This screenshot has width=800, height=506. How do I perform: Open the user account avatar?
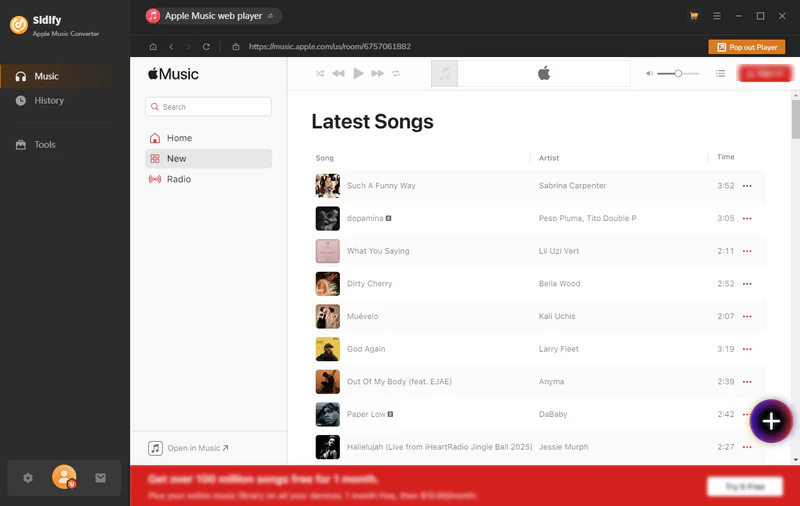pos(64,477)
